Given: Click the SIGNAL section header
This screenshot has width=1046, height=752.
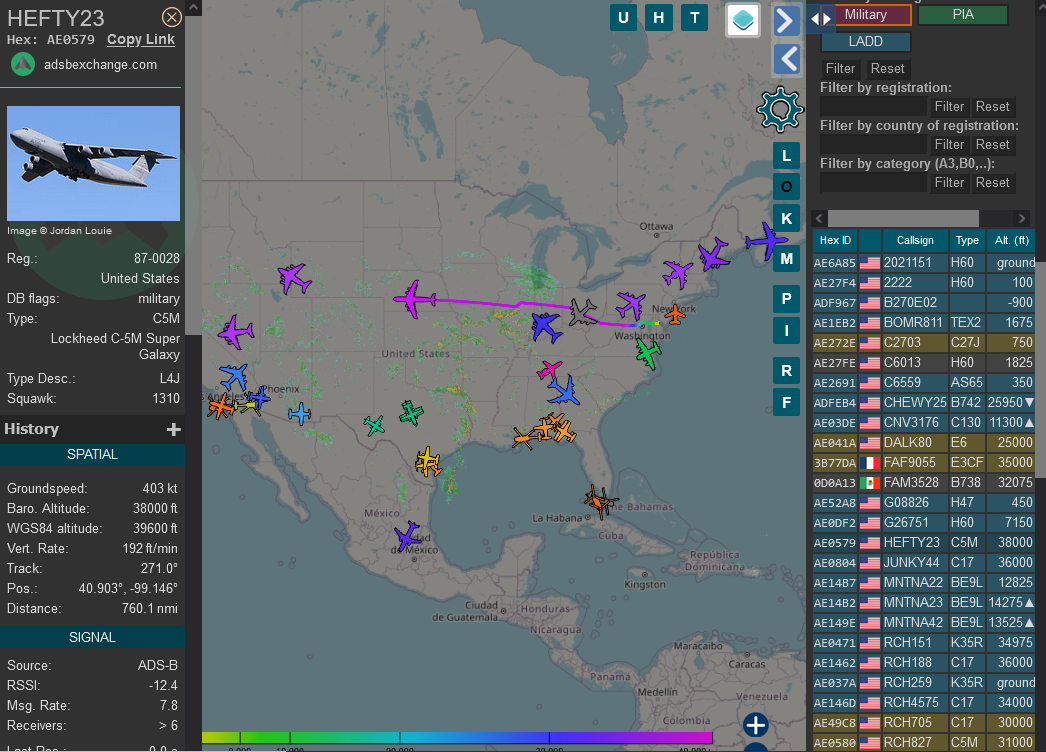Looking at the screenshot, I should pyautogui.click(x=92, y=637).
